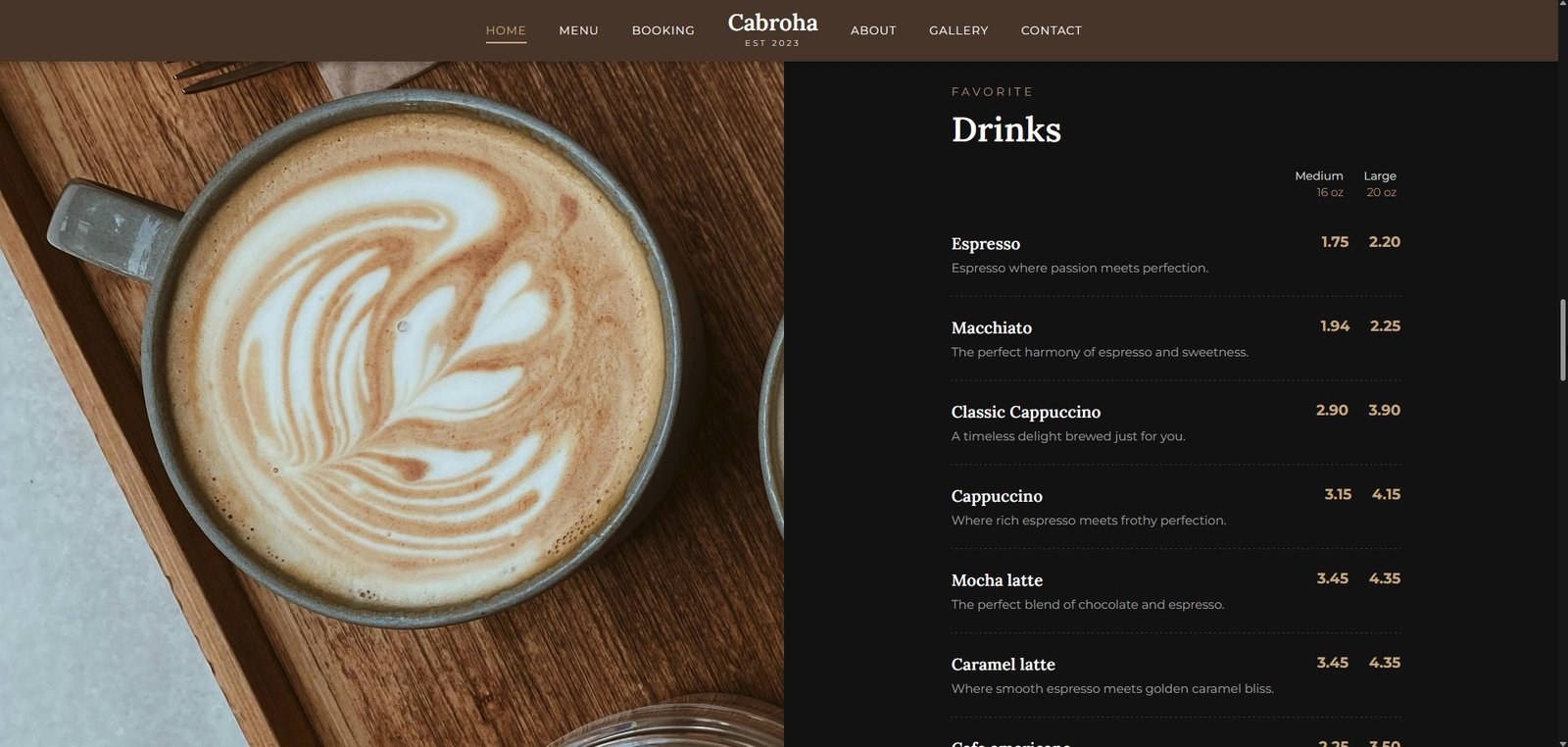The image size is (1568, 747).
Task: Select the Contact nav link
Action: click(1051, 30)
